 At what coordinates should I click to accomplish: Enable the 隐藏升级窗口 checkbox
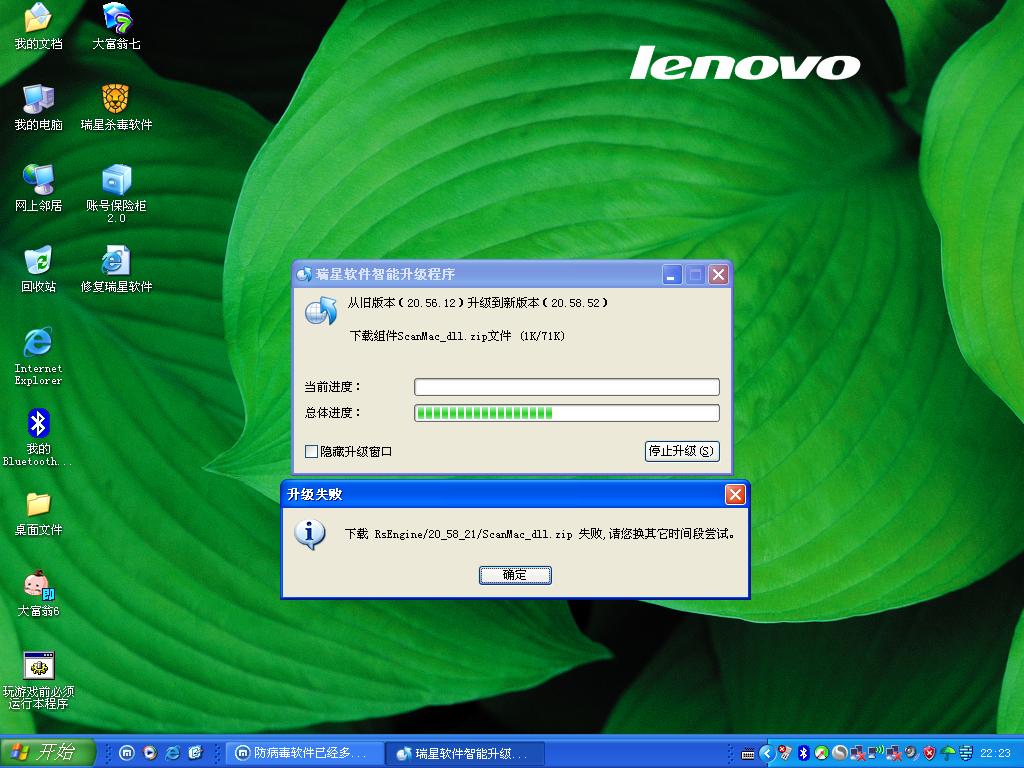point(312,452)
